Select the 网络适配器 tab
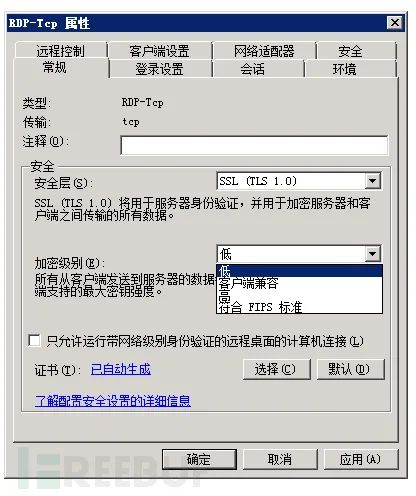Screen dimensions: 416x496 click(264, 51)
